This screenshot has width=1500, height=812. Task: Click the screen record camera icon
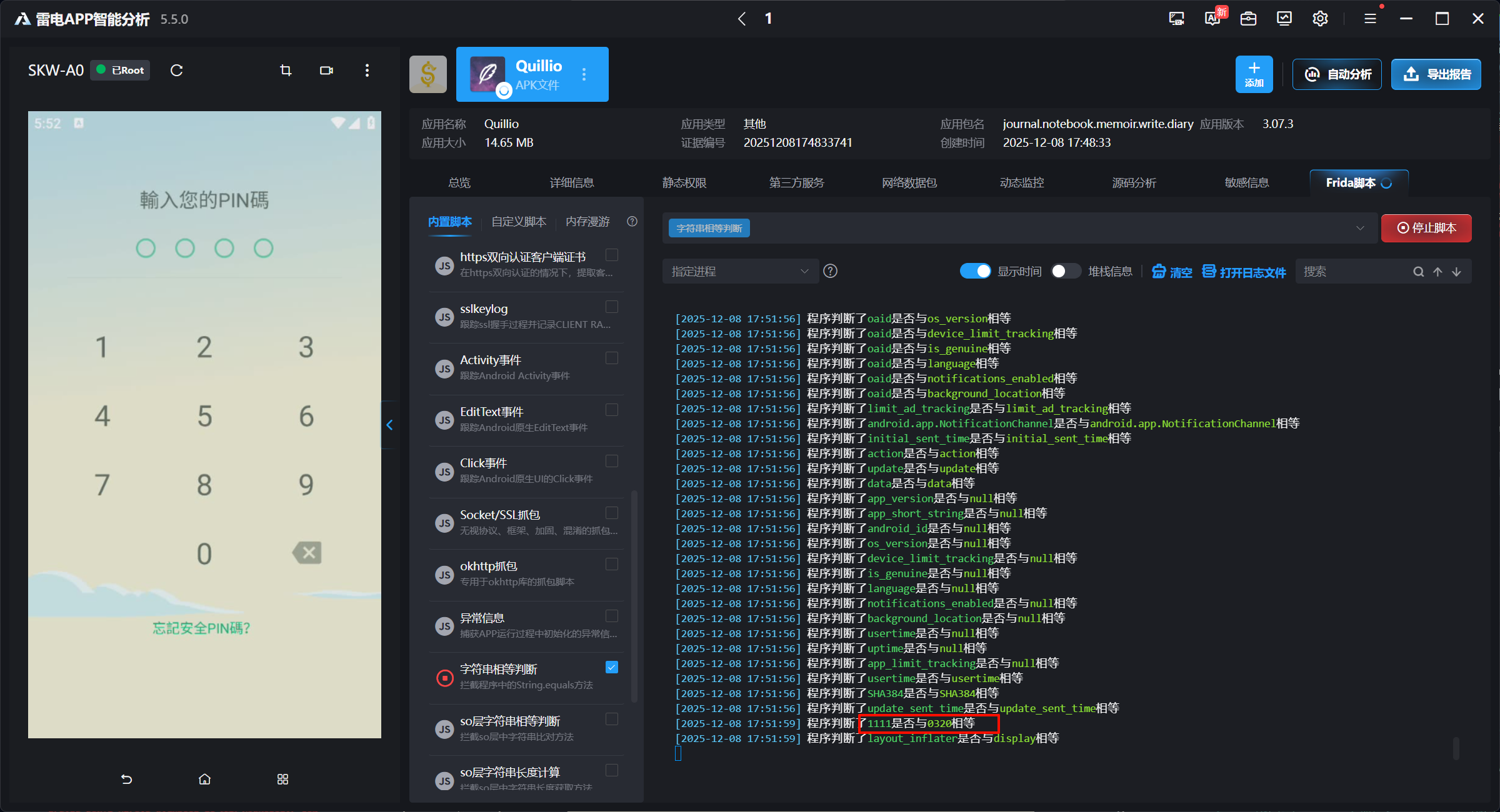[326, 71]
